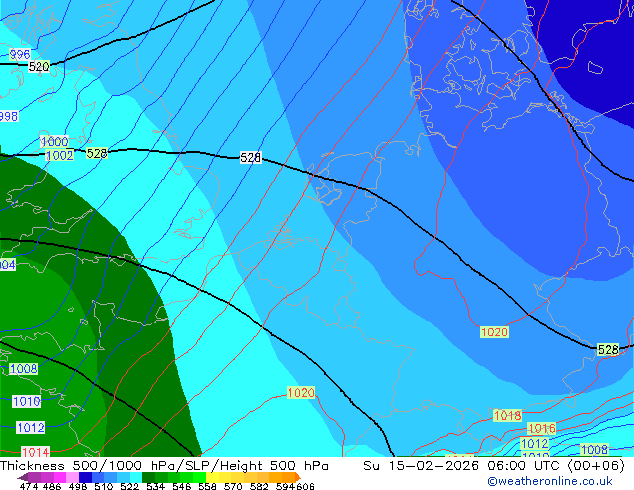Click the legend value 522
634x490 pixels.
pyautogui.click(x=129, y=486)
